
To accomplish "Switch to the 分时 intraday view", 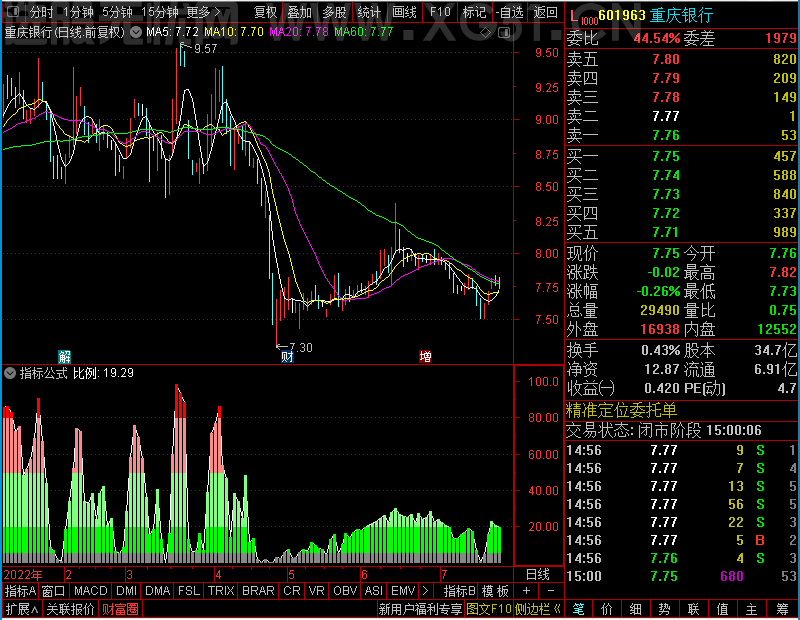I will tap(41, 12).
